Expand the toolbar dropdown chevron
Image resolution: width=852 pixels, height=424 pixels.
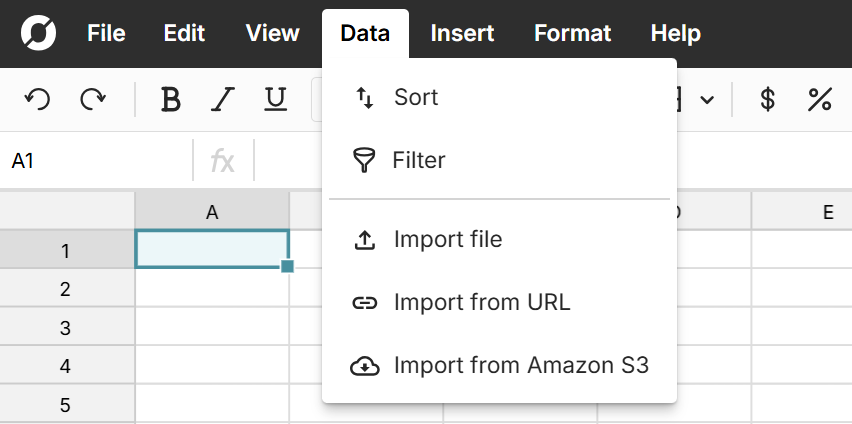707,100
